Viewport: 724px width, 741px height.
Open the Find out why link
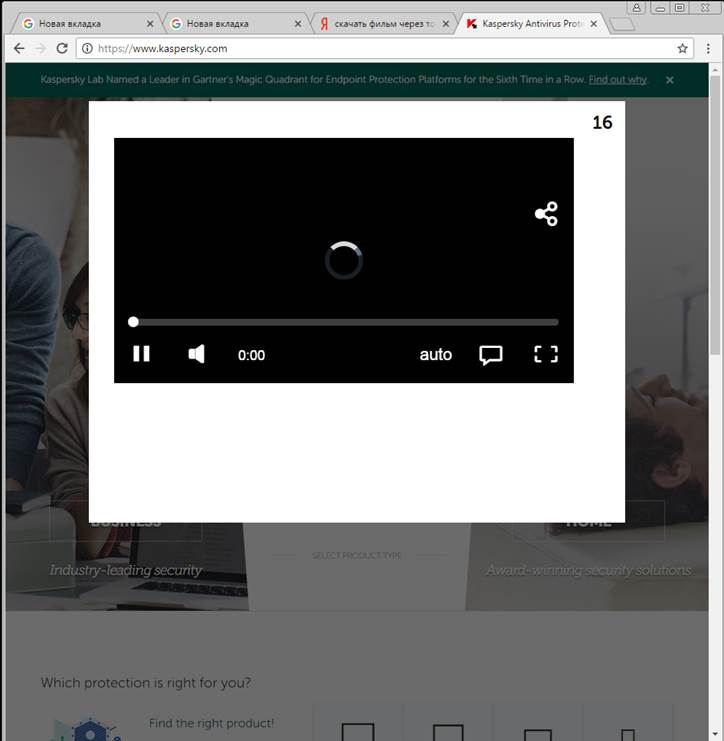click(x=618, y=79)
